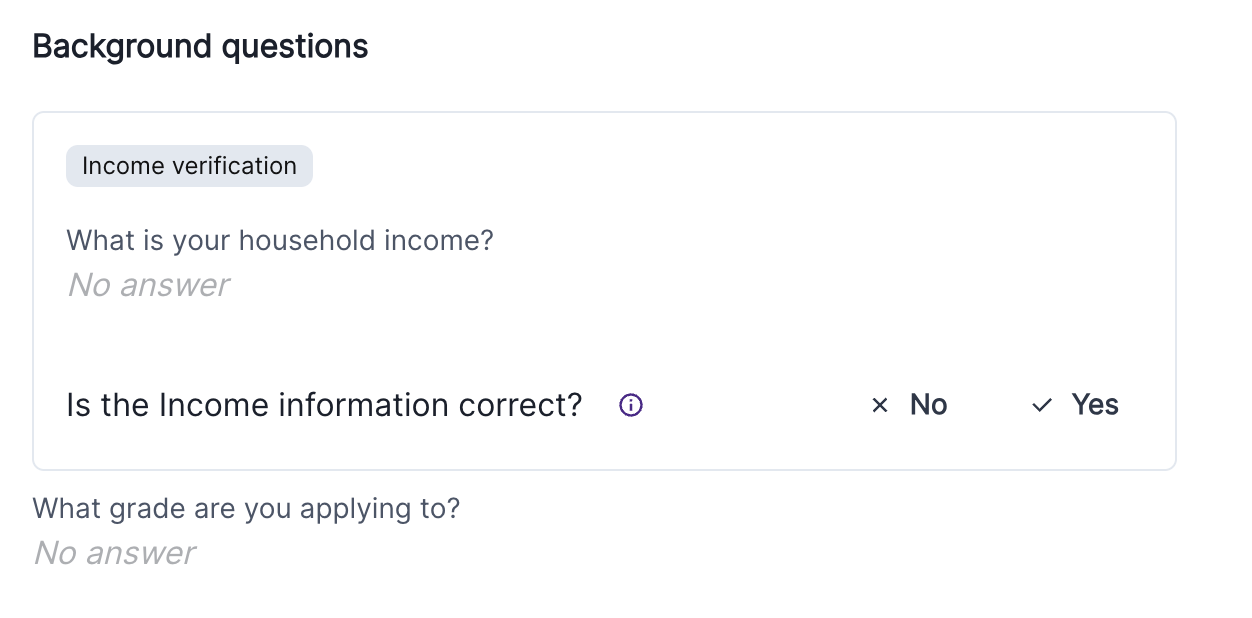Click "No answer" under household income
The width and height of the screenshot is (1252, 618).
coord(148,285)
